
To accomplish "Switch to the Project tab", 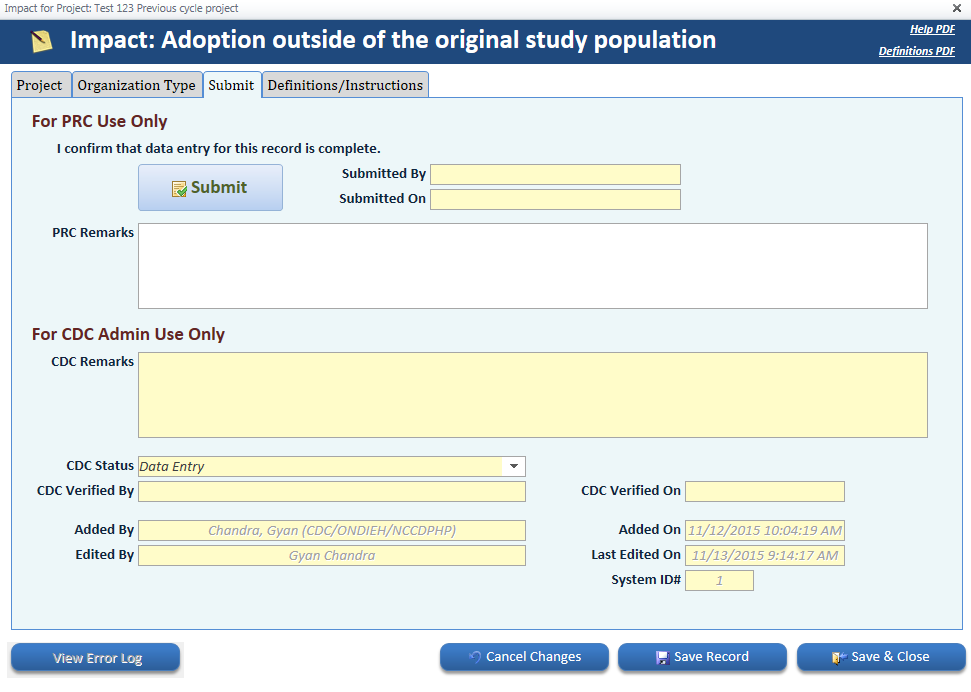I will 40,85.
